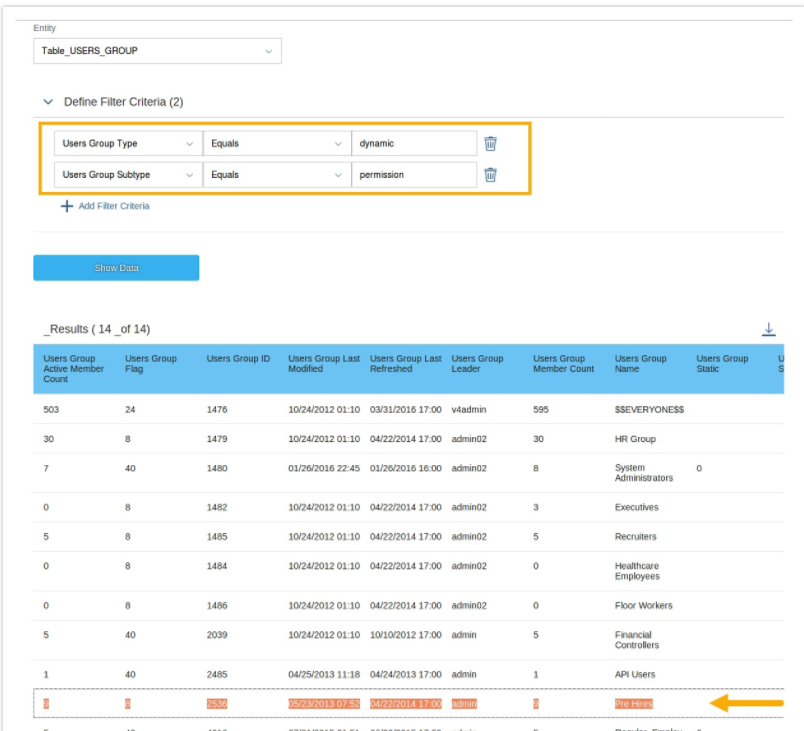The image size is (804, 731).
Task: Open the Equals operator dropdown for Group Subtype
Action: pos(277,175)
